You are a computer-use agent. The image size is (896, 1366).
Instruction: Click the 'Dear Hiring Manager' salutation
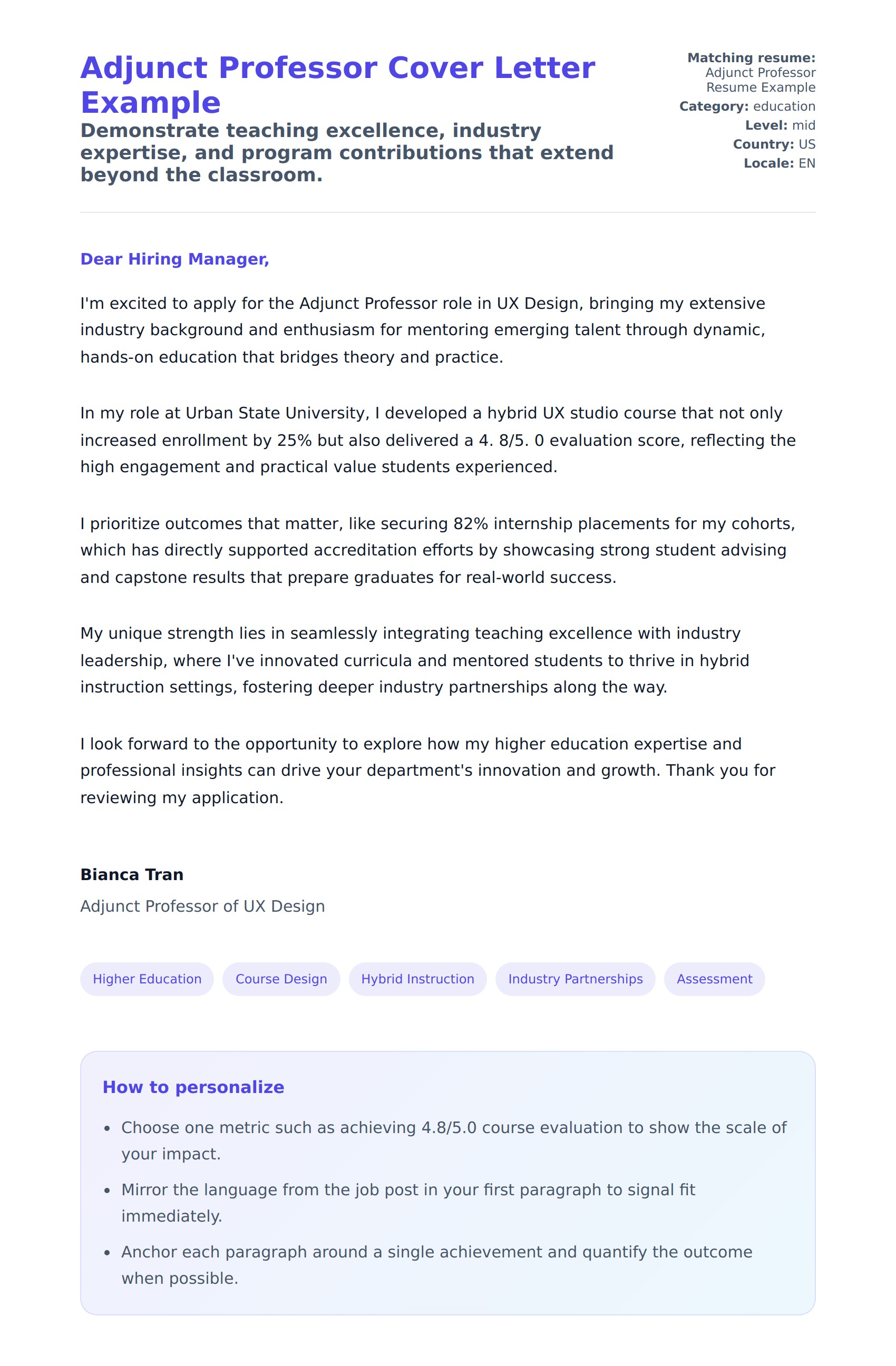pyautogui.click(x=174, y=259)
